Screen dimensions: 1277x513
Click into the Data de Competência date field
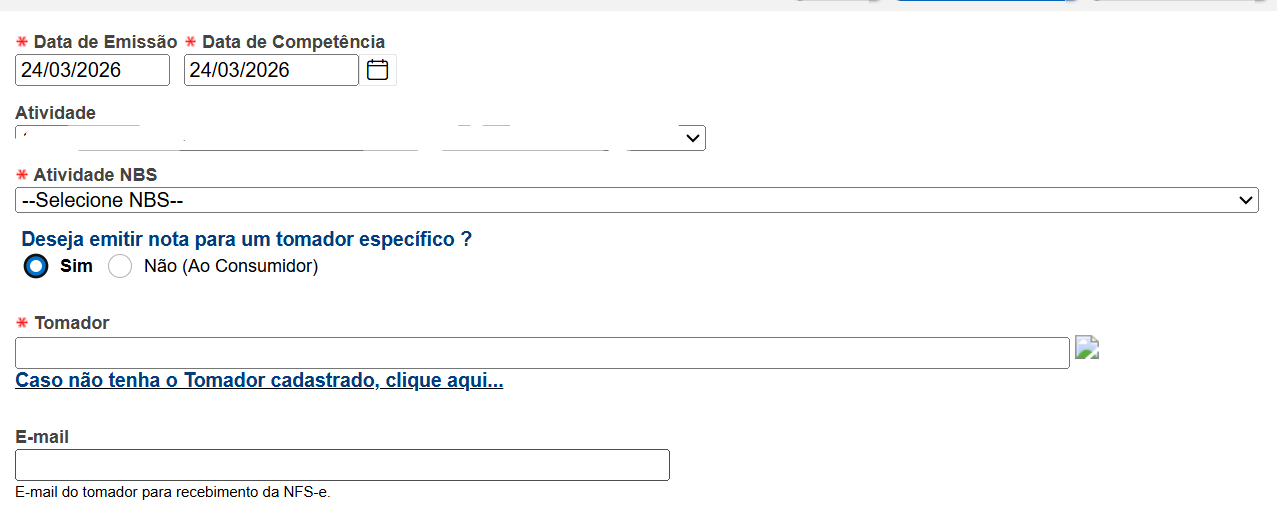tap(270, 70)
